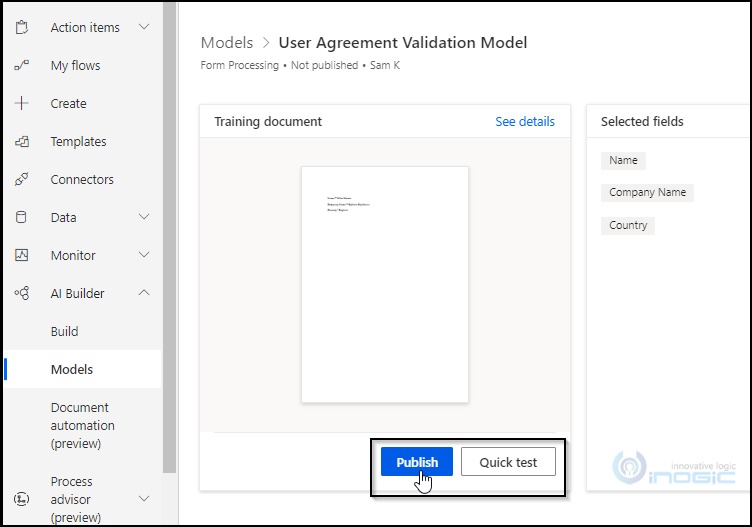752x527 pixels.
Task: Expand Process advisor (preview) chevron
Action: pos(144,499)
